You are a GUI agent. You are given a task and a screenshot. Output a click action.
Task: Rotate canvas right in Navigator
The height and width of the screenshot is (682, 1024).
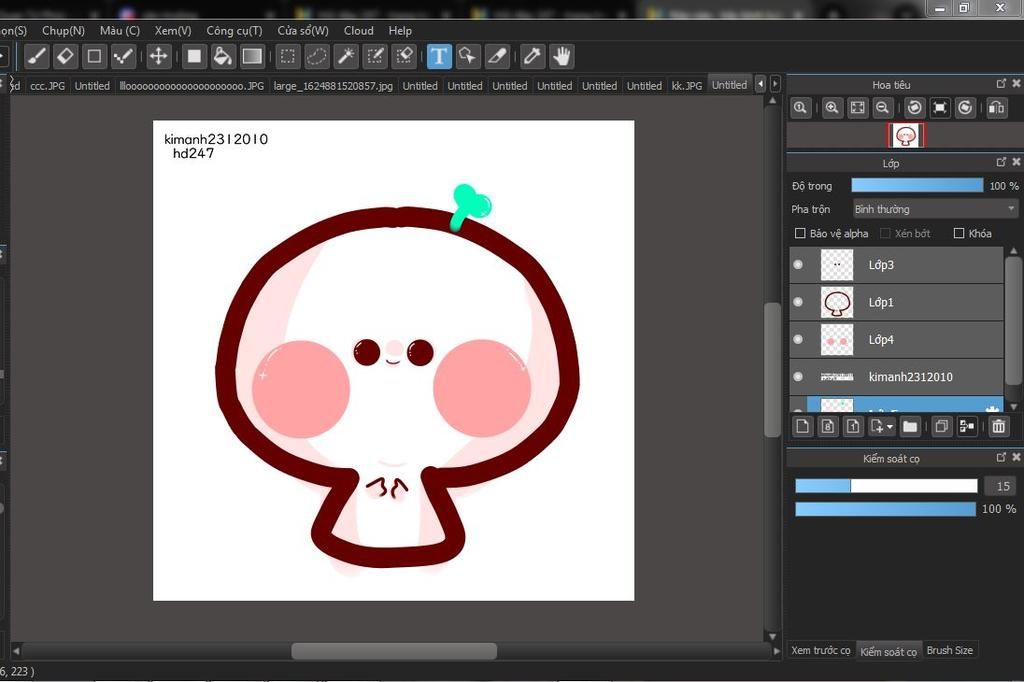coord(965,108)
